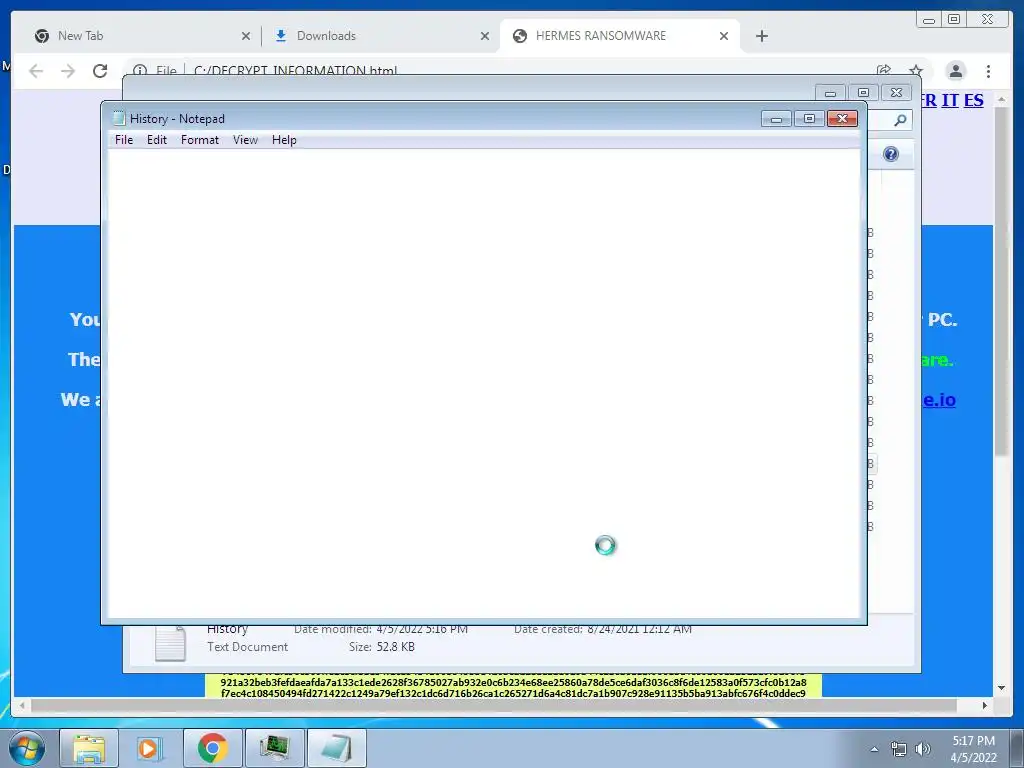Click inside the Notepad text area
1024x768 pixels.
tap(483, 383)
